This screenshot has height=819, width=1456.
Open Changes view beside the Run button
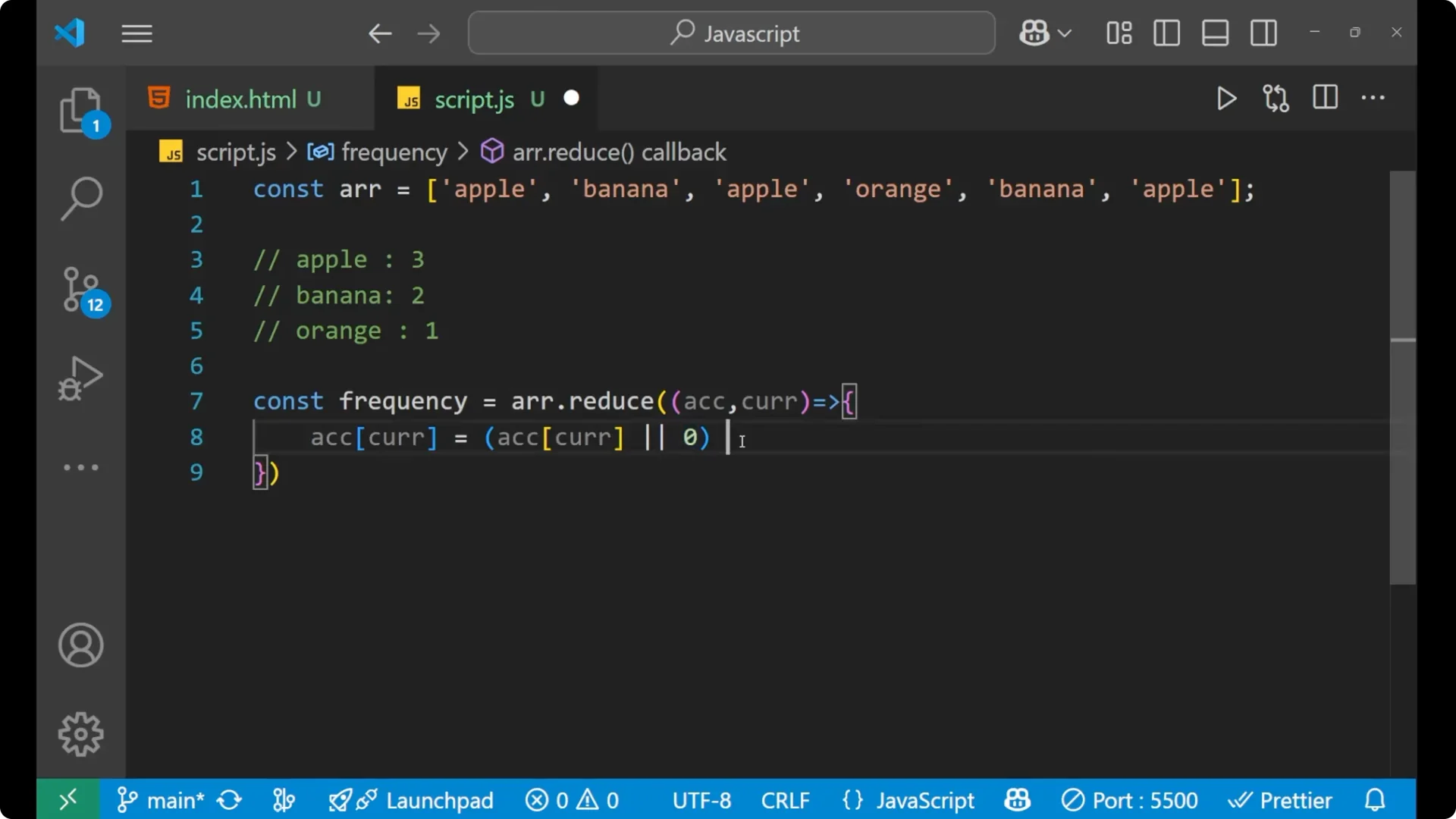(1276, 99)
